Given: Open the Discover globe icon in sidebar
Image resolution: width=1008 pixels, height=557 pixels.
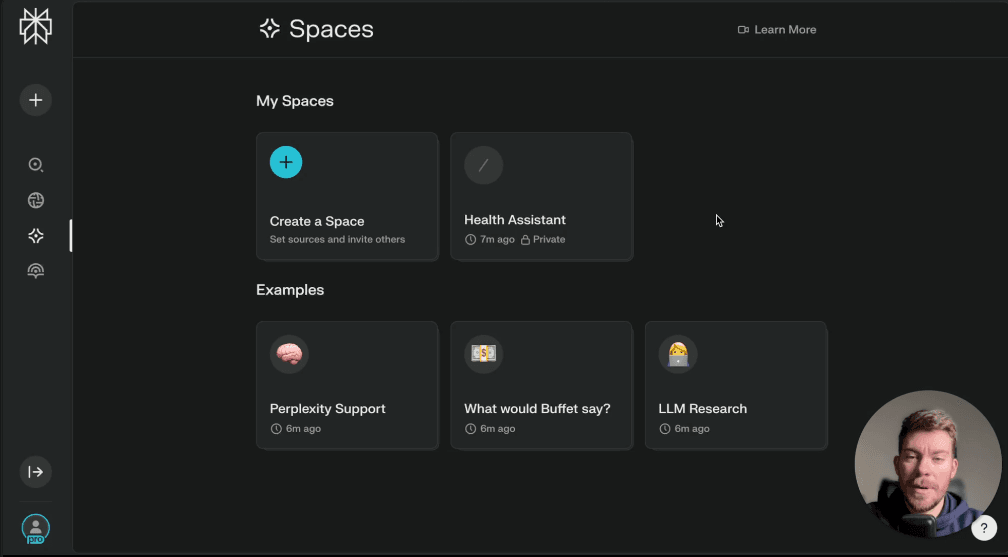Looking at the screenshot, I should click(35, 201).
